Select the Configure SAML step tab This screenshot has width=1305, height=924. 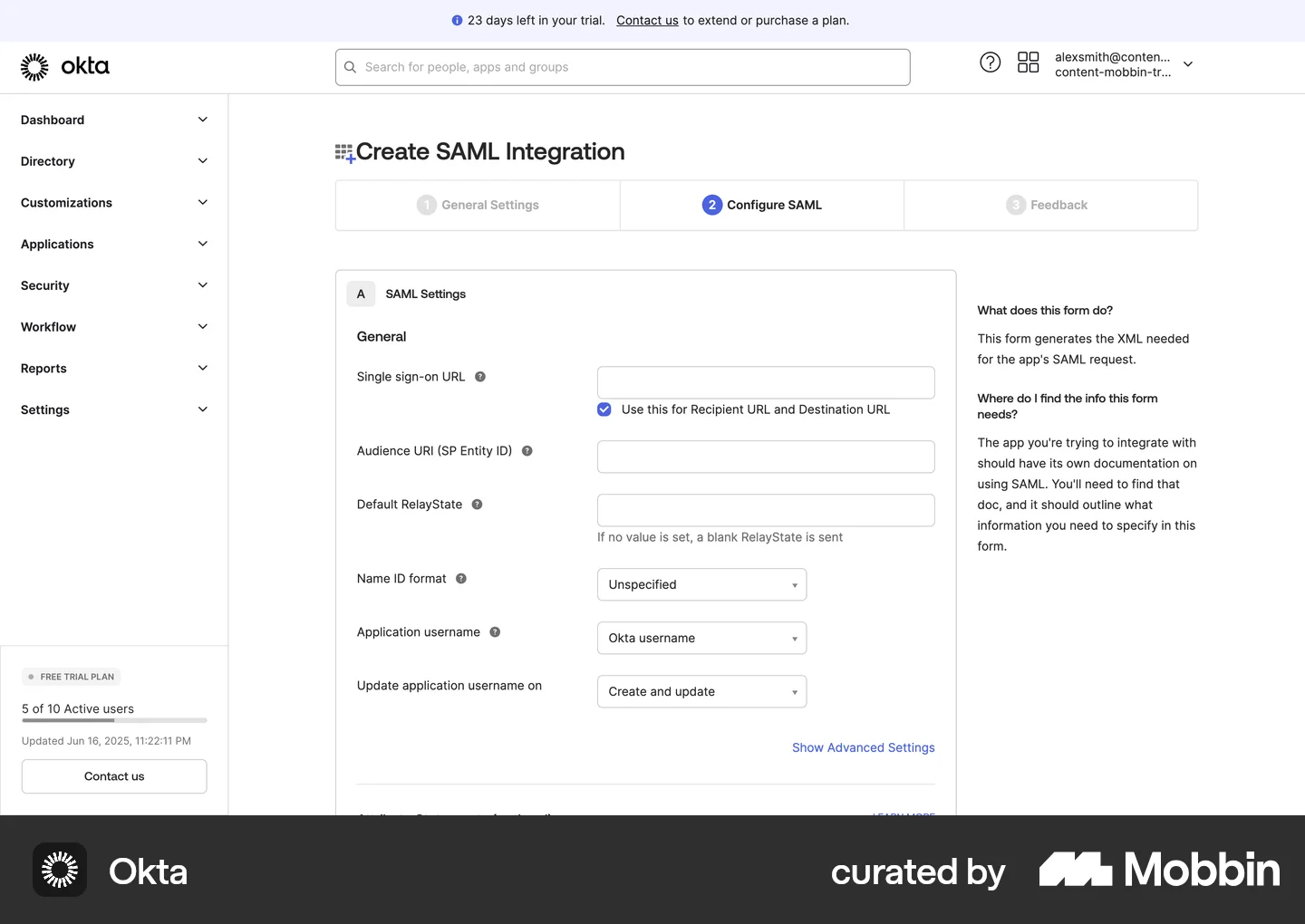762,206
